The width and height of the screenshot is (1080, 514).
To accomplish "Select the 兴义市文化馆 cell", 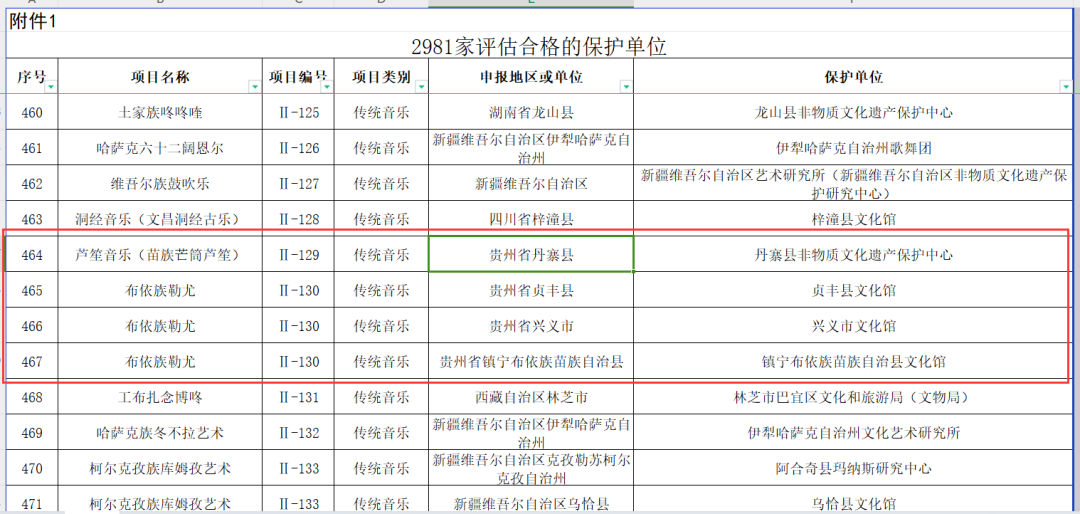I will (853, 326).
